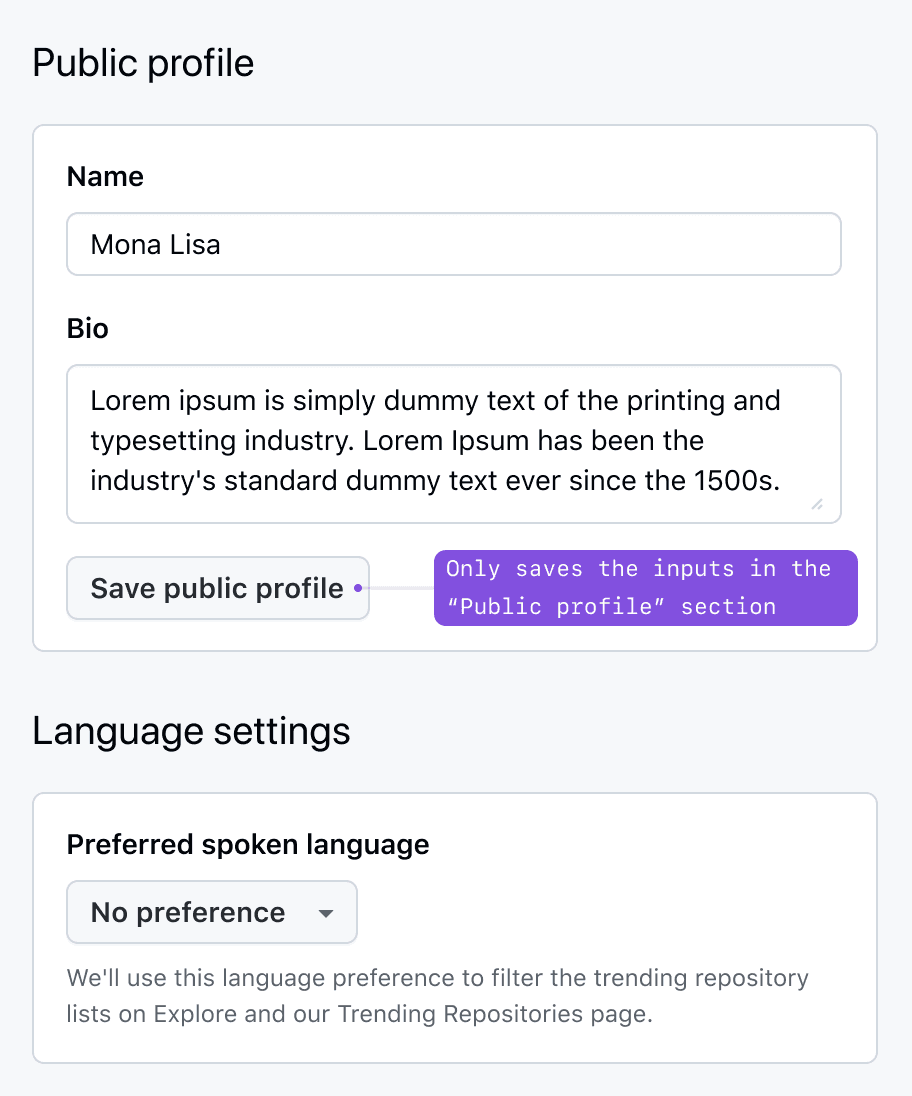The height and width of the screenshot is (1096, 912).
Task: Click the purple dot next to Save button
Action: [357, 589]
